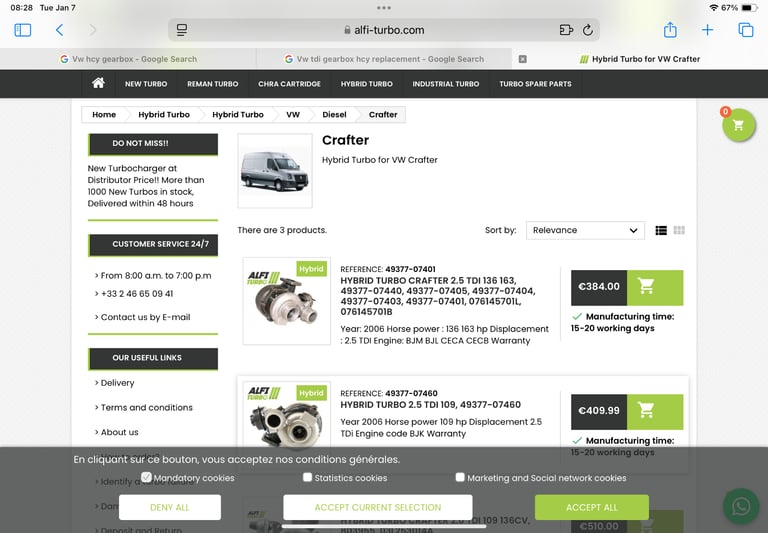Click DENY ALL cookies button

(x=169, y=507)
